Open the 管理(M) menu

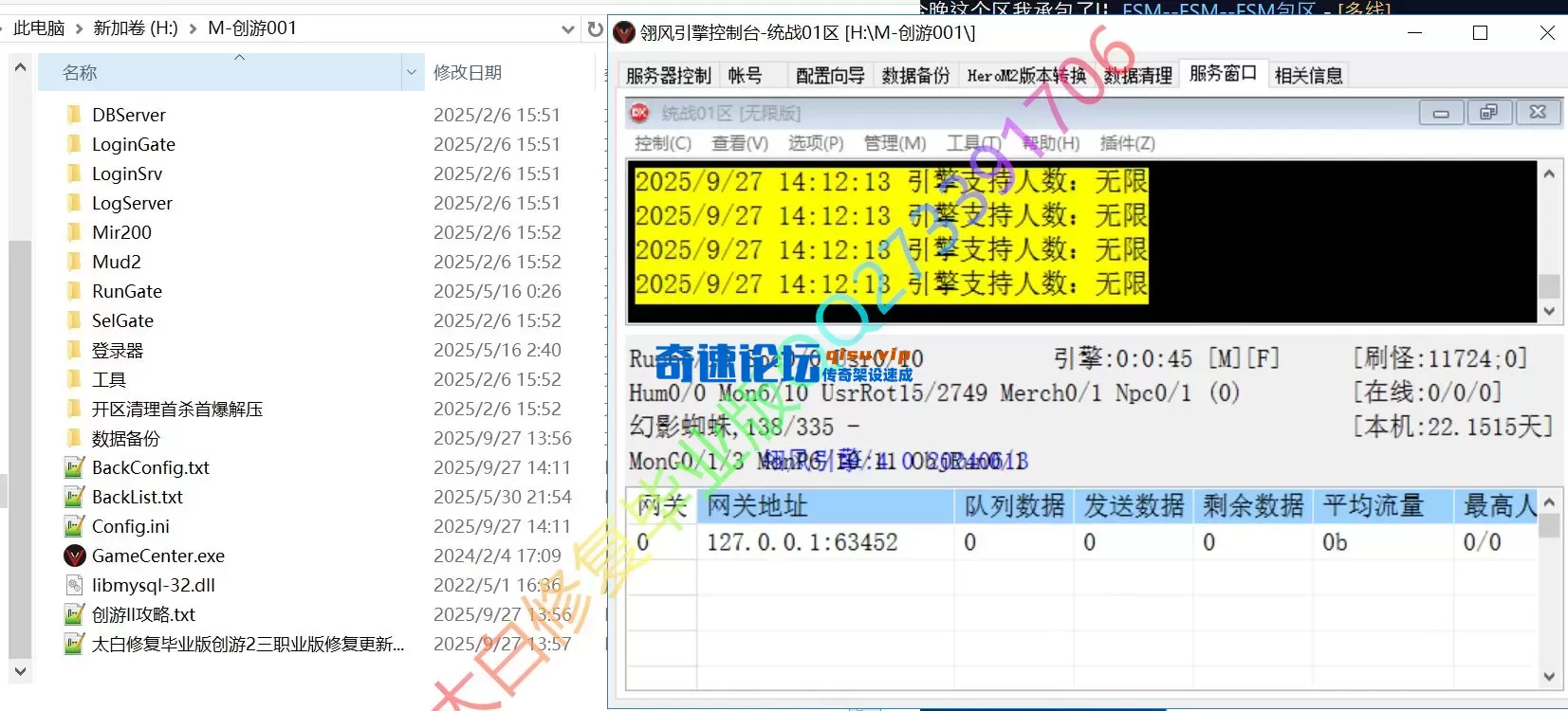click(895, 143)
